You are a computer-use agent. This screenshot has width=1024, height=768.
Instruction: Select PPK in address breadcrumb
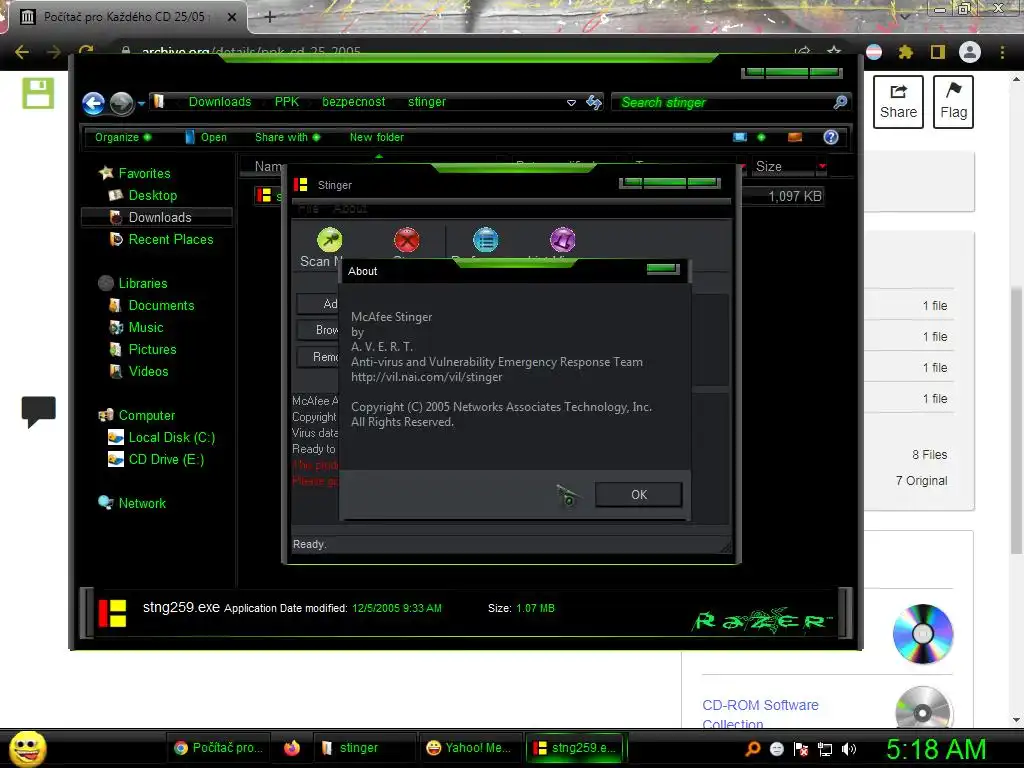coord(287,102)
